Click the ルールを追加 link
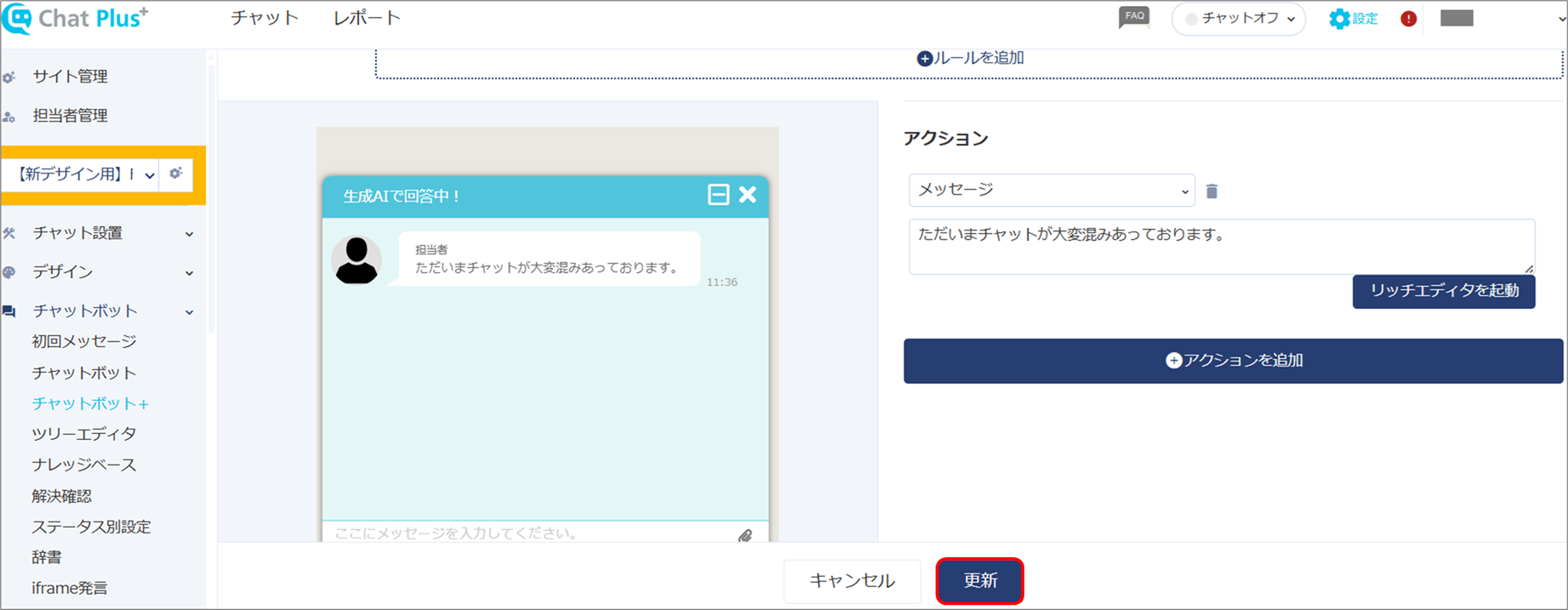Viewport: 1568px width, 610px height. (971, 59)
